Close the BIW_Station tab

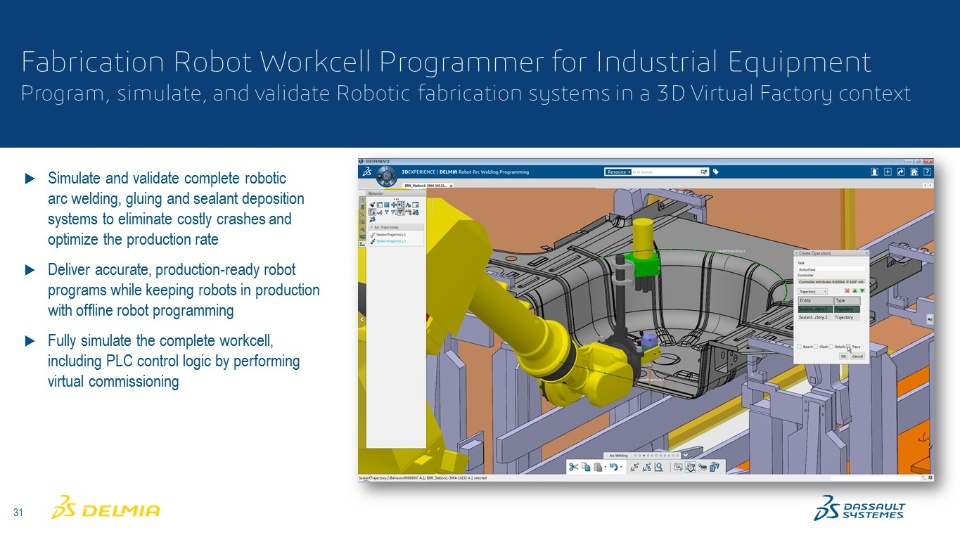(451, 186)
